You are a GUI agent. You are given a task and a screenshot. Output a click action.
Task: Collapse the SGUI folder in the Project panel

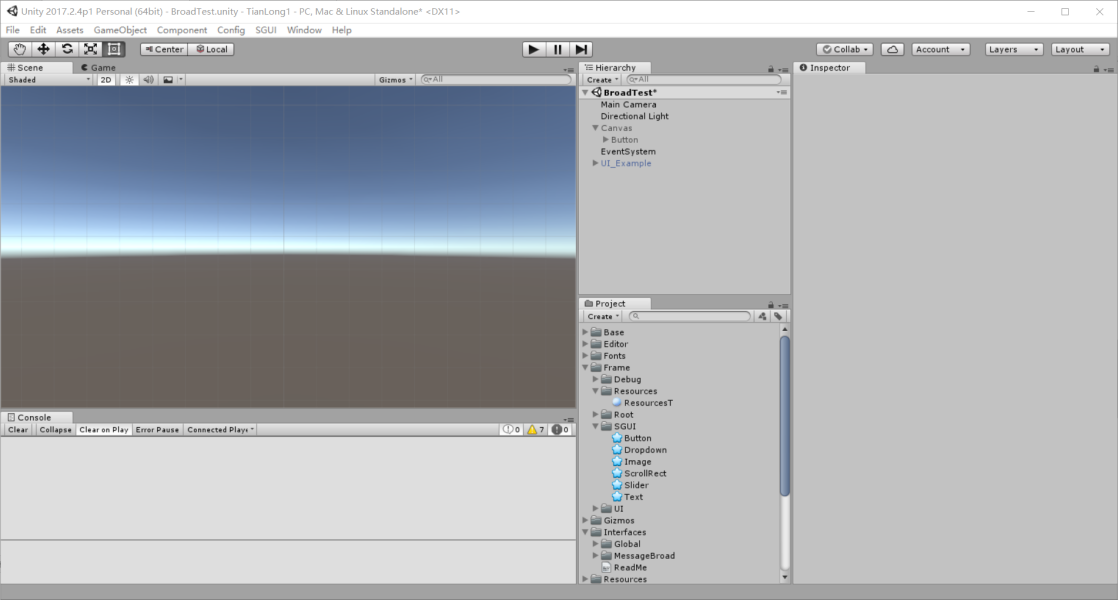tap(595, 427)
